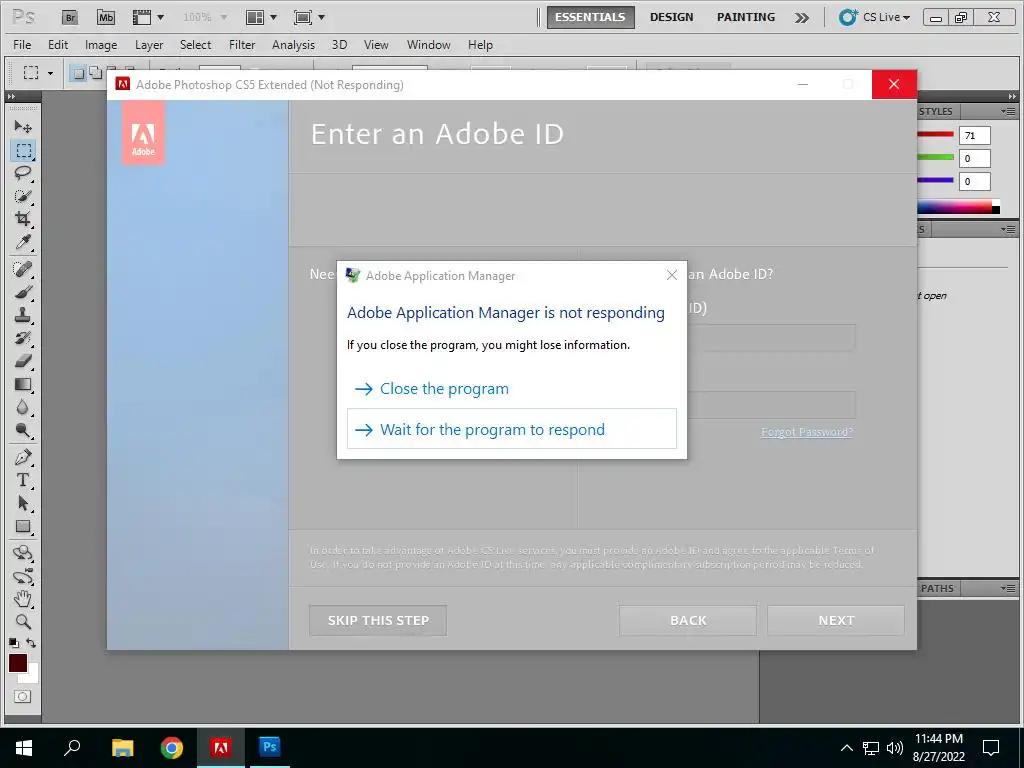Select the Clone Stamp tool
Screen dimensions: 1024x768
tap(23, 315)
